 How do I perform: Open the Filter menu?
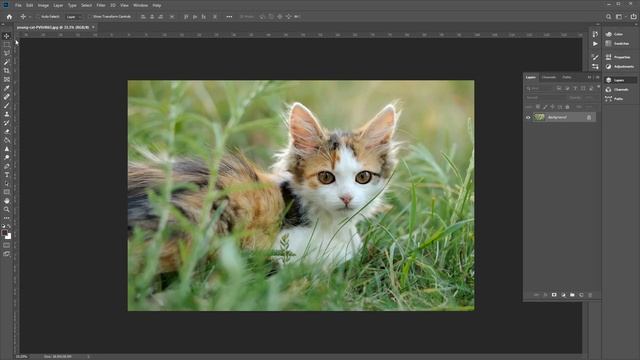[101, 5]
